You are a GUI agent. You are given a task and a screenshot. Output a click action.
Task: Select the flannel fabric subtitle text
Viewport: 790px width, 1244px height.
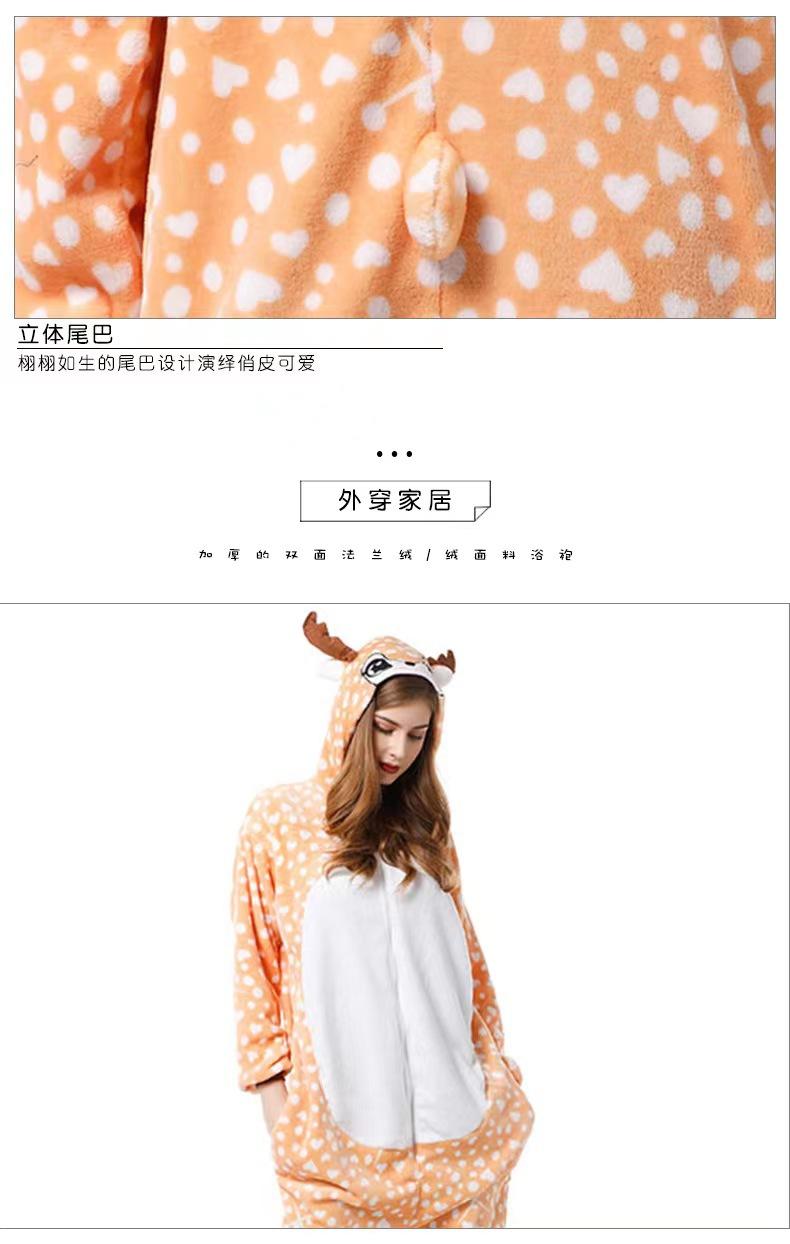point(386,555)
